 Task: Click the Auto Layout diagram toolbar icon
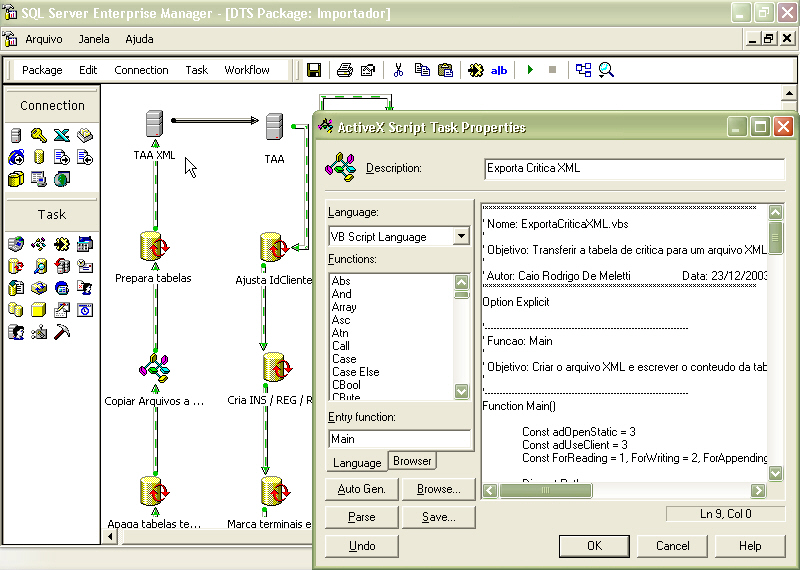(x=583, y=70)
